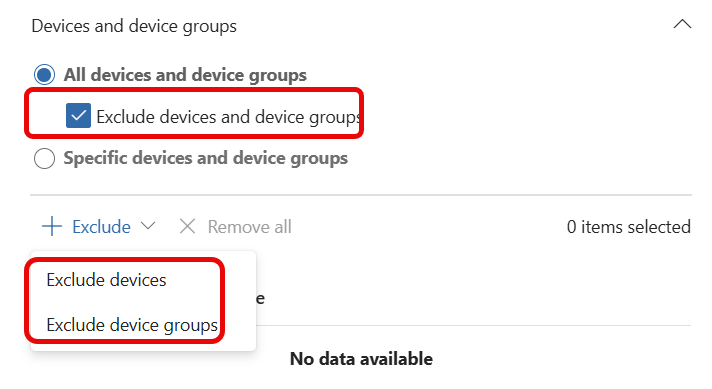
Task: Click the 0 items selected text
Action: coord(628,227)
